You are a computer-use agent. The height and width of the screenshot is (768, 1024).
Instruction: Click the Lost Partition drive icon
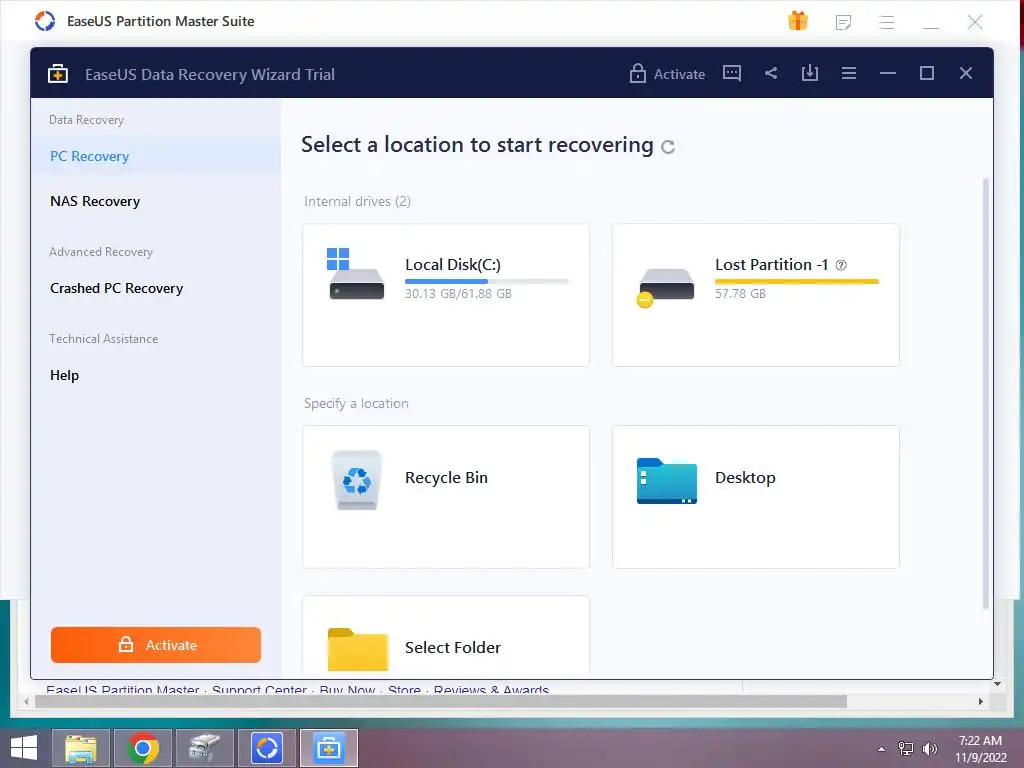[665, 286]
